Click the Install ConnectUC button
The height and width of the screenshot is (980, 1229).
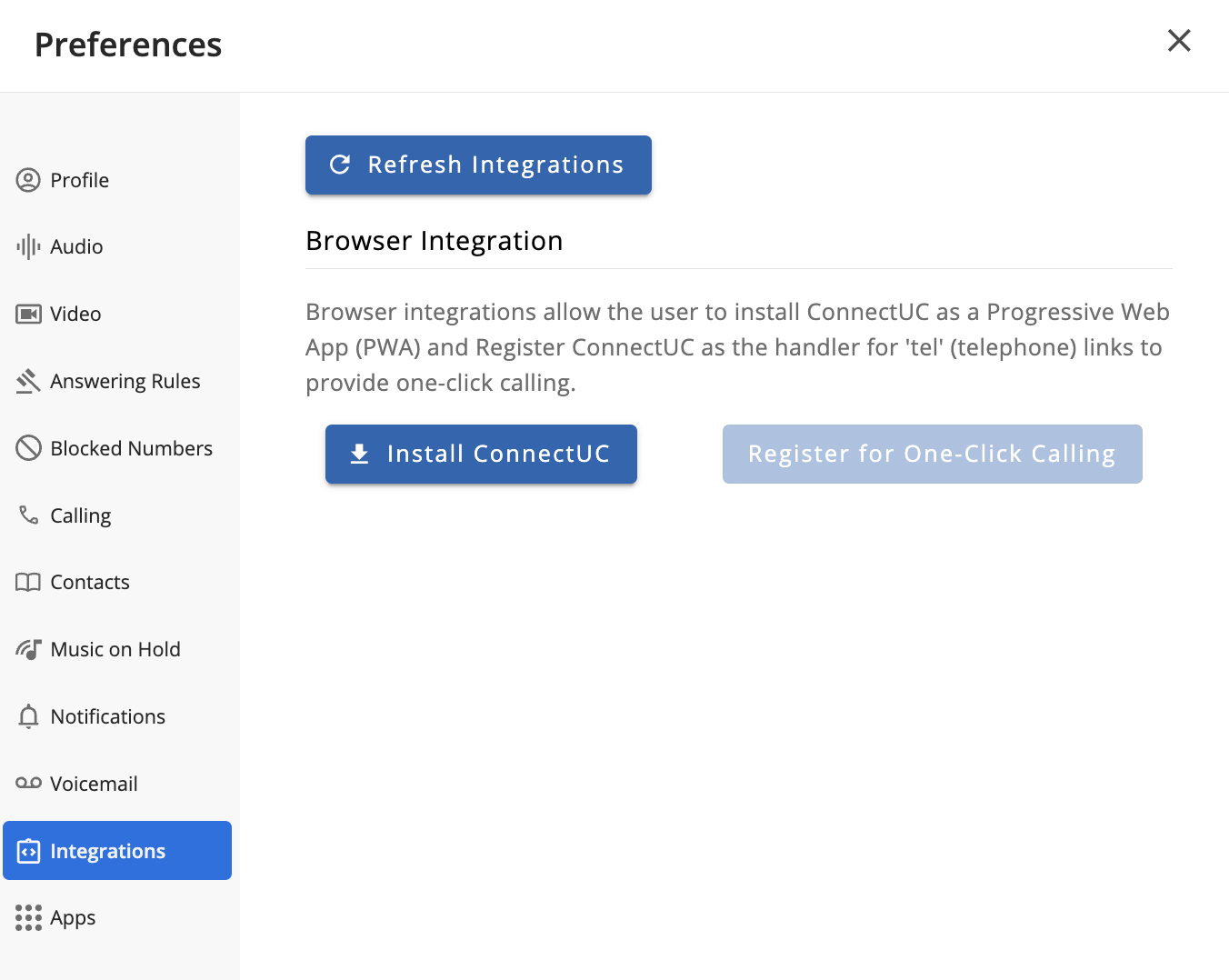(481, 454)
